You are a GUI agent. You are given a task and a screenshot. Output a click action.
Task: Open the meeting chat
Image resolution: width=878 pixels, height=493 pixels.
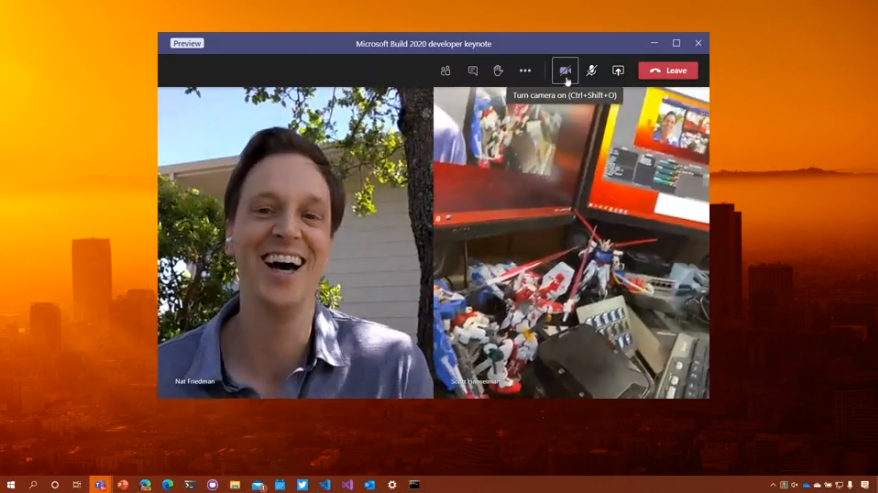[473, 71]
